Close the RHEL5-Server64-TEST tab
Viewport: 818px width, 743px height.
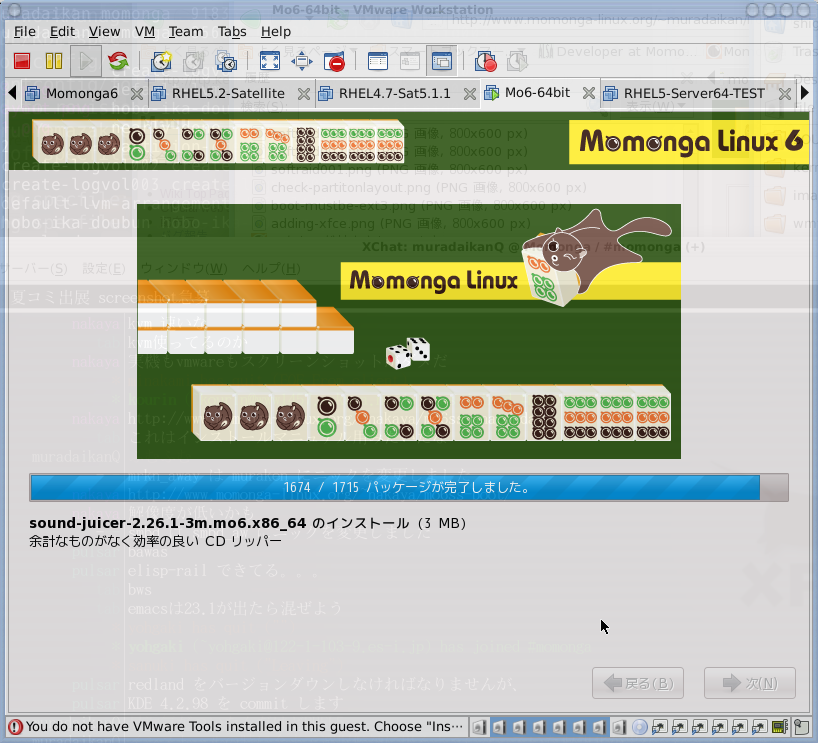(x=785, y=94)
